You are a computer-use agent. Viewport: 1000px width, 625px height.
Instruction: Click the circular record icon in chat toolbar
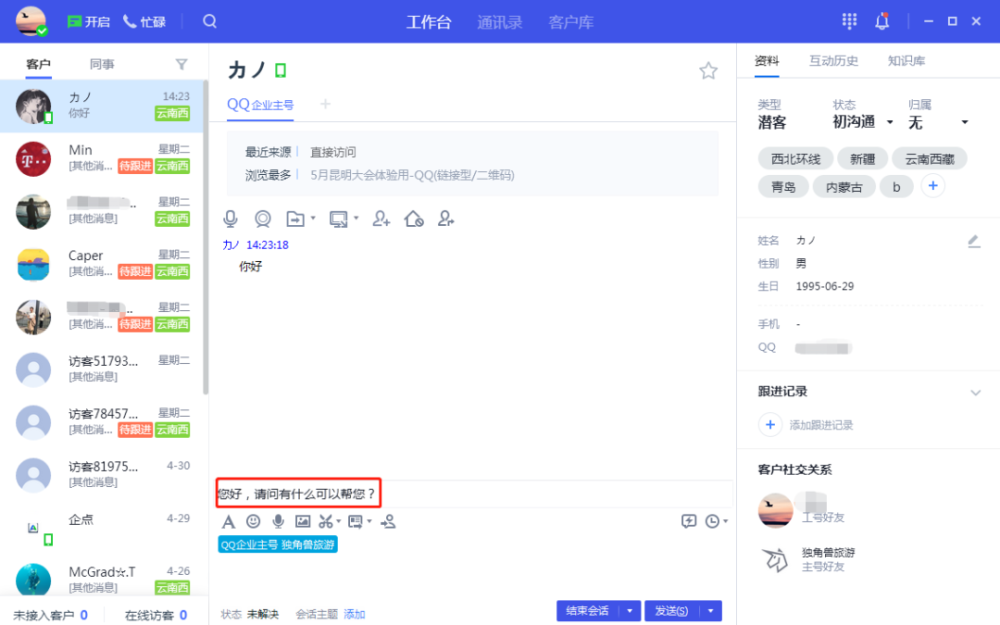point(262,219)
